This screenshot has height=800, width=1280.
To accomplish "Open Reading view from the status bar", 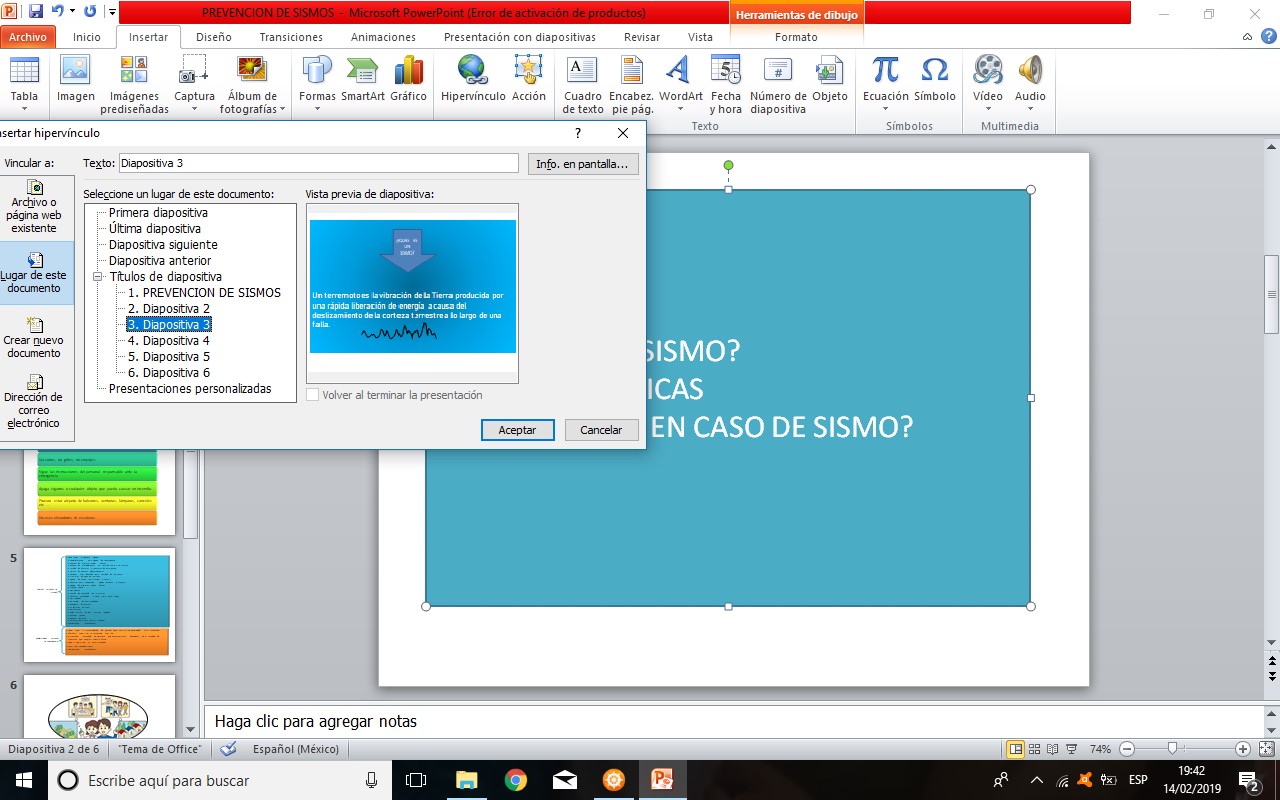I will coord(1052,748).
